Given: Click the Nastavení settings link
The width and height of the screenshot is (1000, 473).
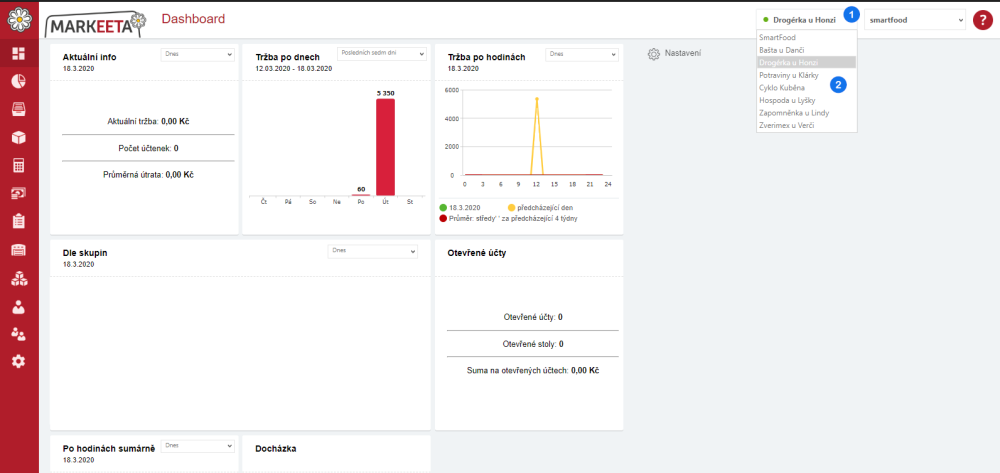Looking at the screenshot, I should (683, 54).
